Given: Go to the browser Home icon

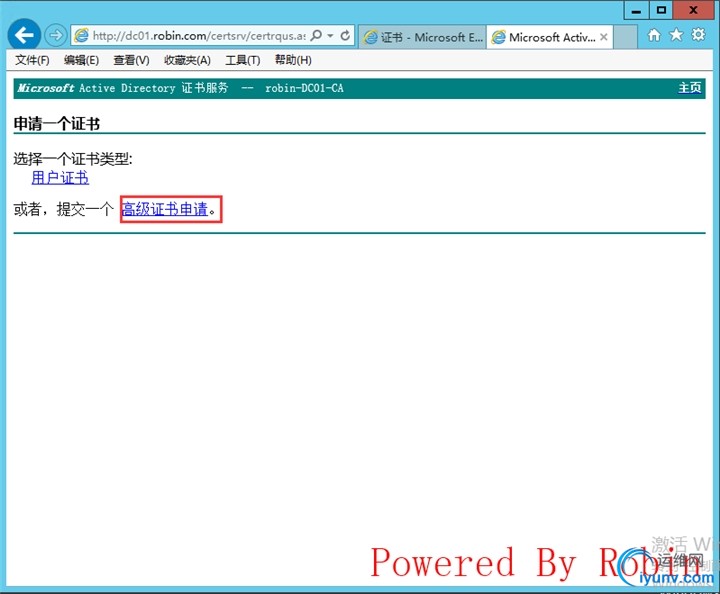Looking at the screenshot, I should point(654,35).
